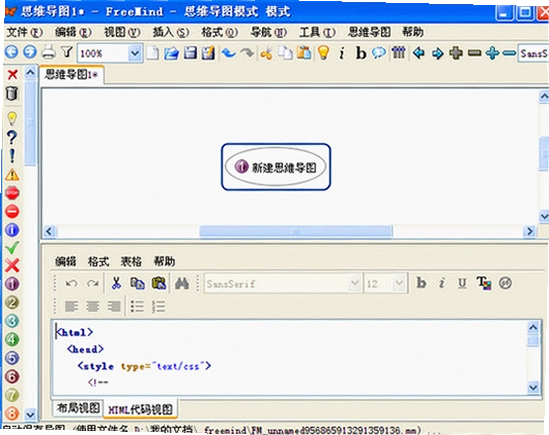Click the scissors cut icon in the main toolbar
The width and height of the screenshot is (549, 435).
pos(266,53)
